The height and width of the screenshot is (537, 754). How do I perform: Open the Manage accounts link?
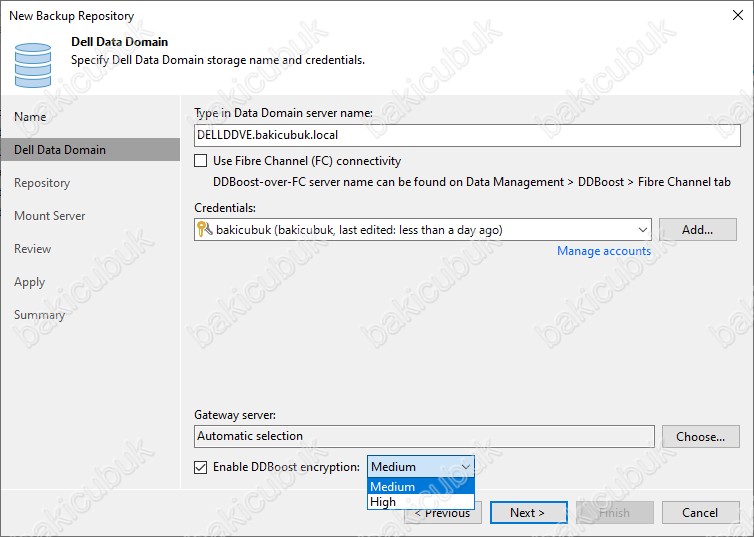pyautogui.click(x=604, y=251)
